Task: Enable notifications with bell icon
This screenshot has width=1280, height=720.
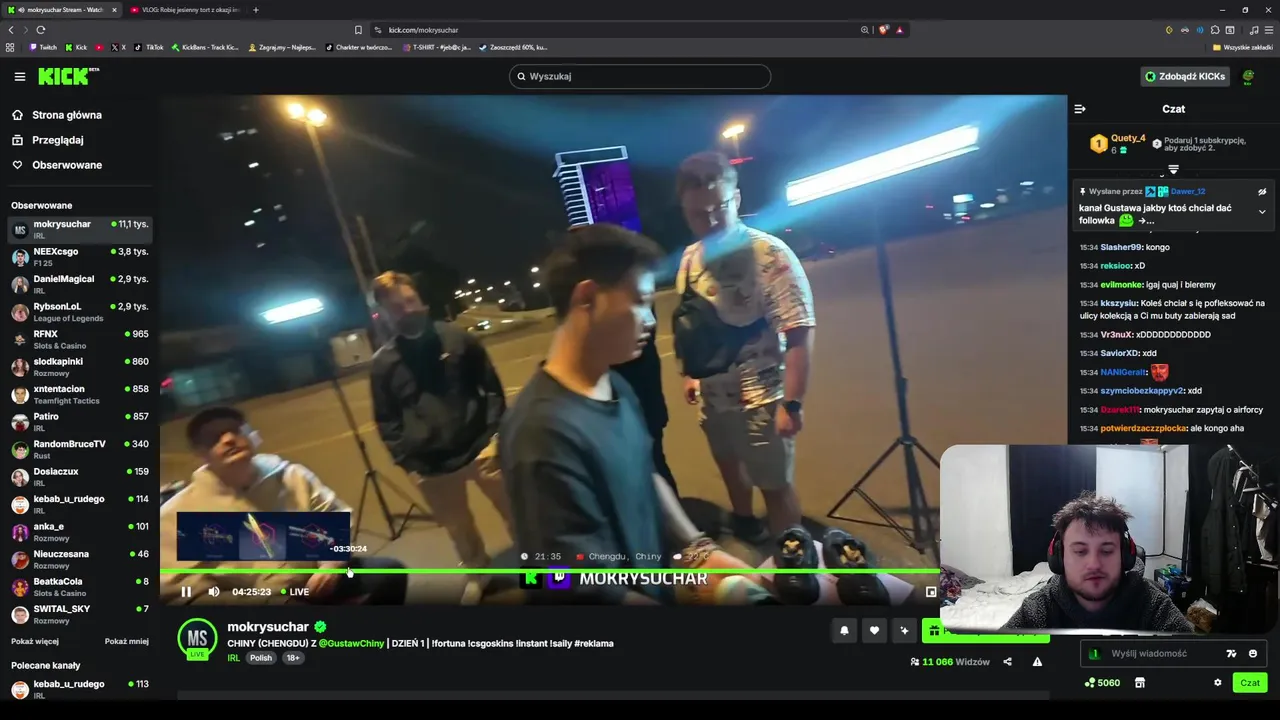Action: coord(844,631)
